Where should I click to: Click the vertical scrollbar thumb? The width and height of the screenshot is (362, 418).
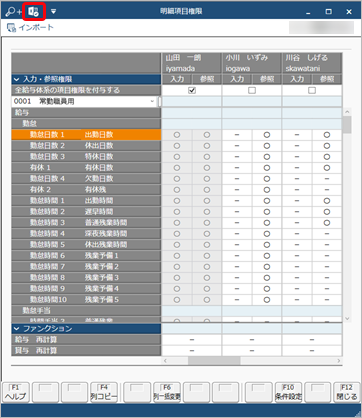pyautogui.click(x=347, y=125)
